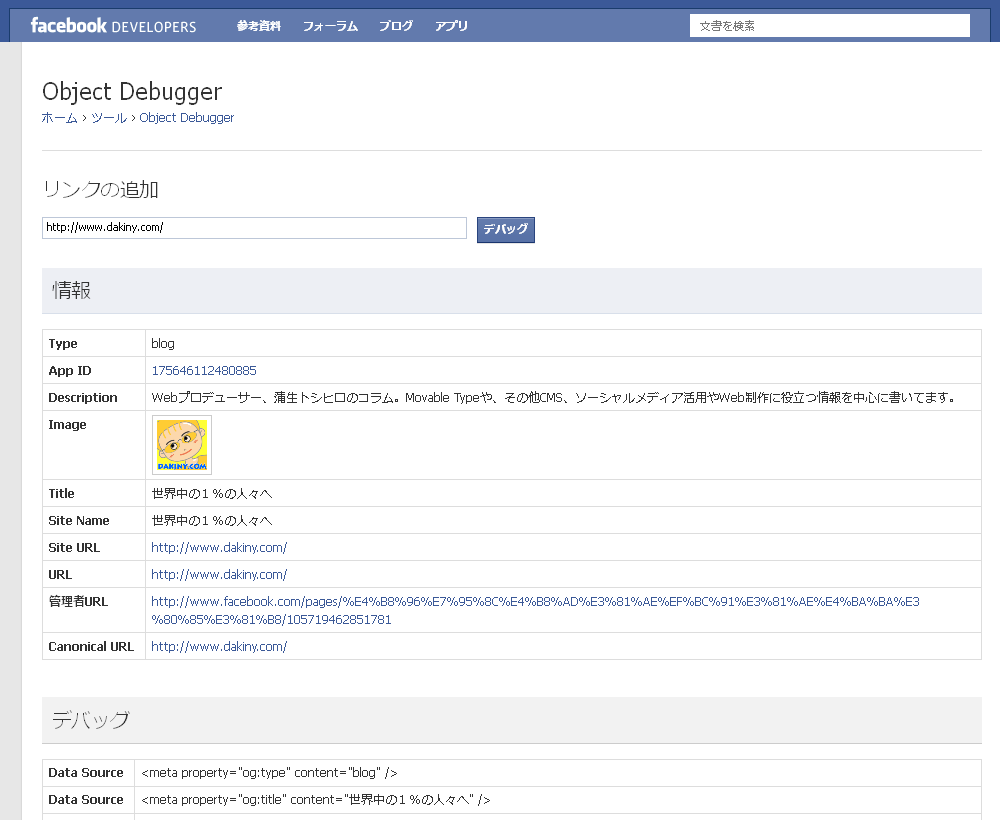Open the 管理者URL facebook pages link

535,610
